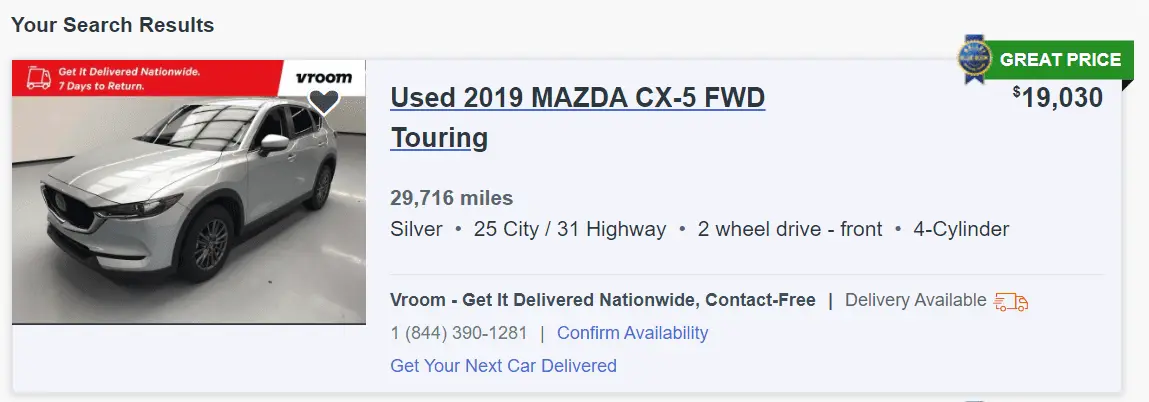The image size is (1149, 402).
Task: Open the silver Mazda CX-5 photo
Action: pos(188,209)
